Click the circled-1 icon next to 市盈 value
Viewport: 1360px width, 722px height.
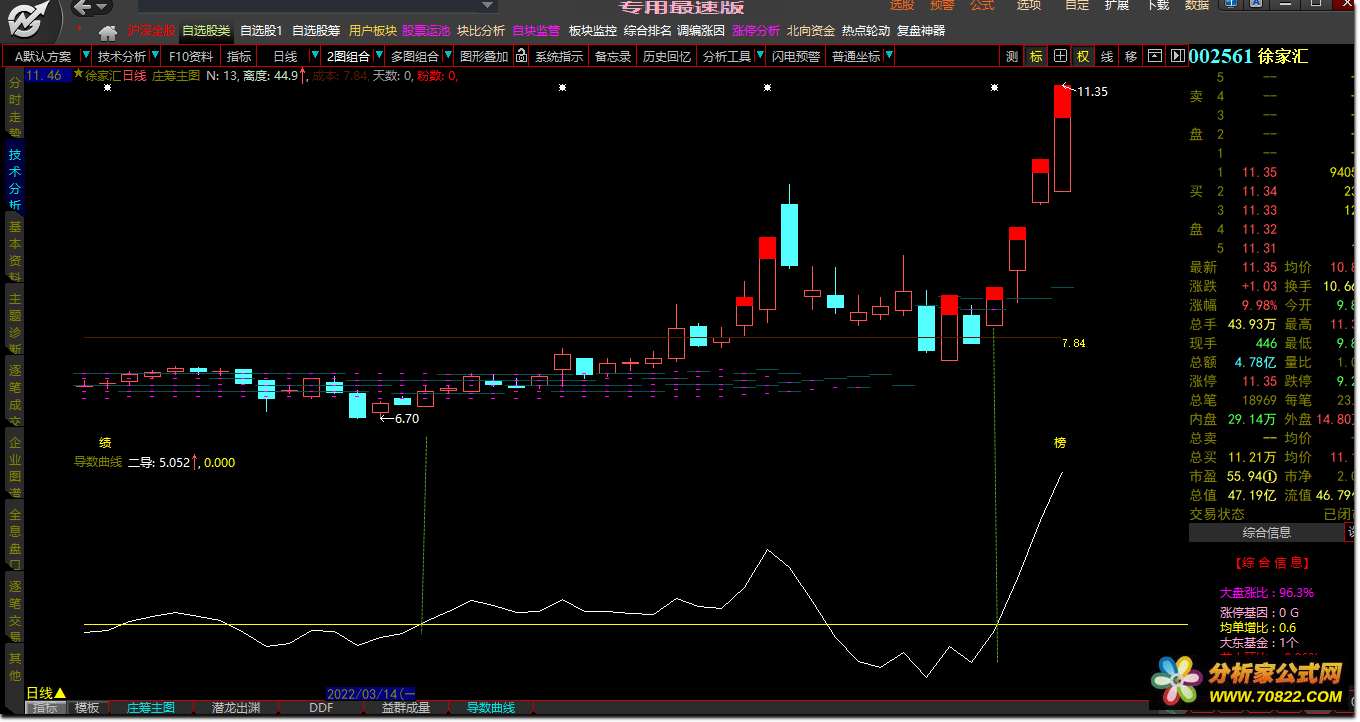tap(1271, 476)
